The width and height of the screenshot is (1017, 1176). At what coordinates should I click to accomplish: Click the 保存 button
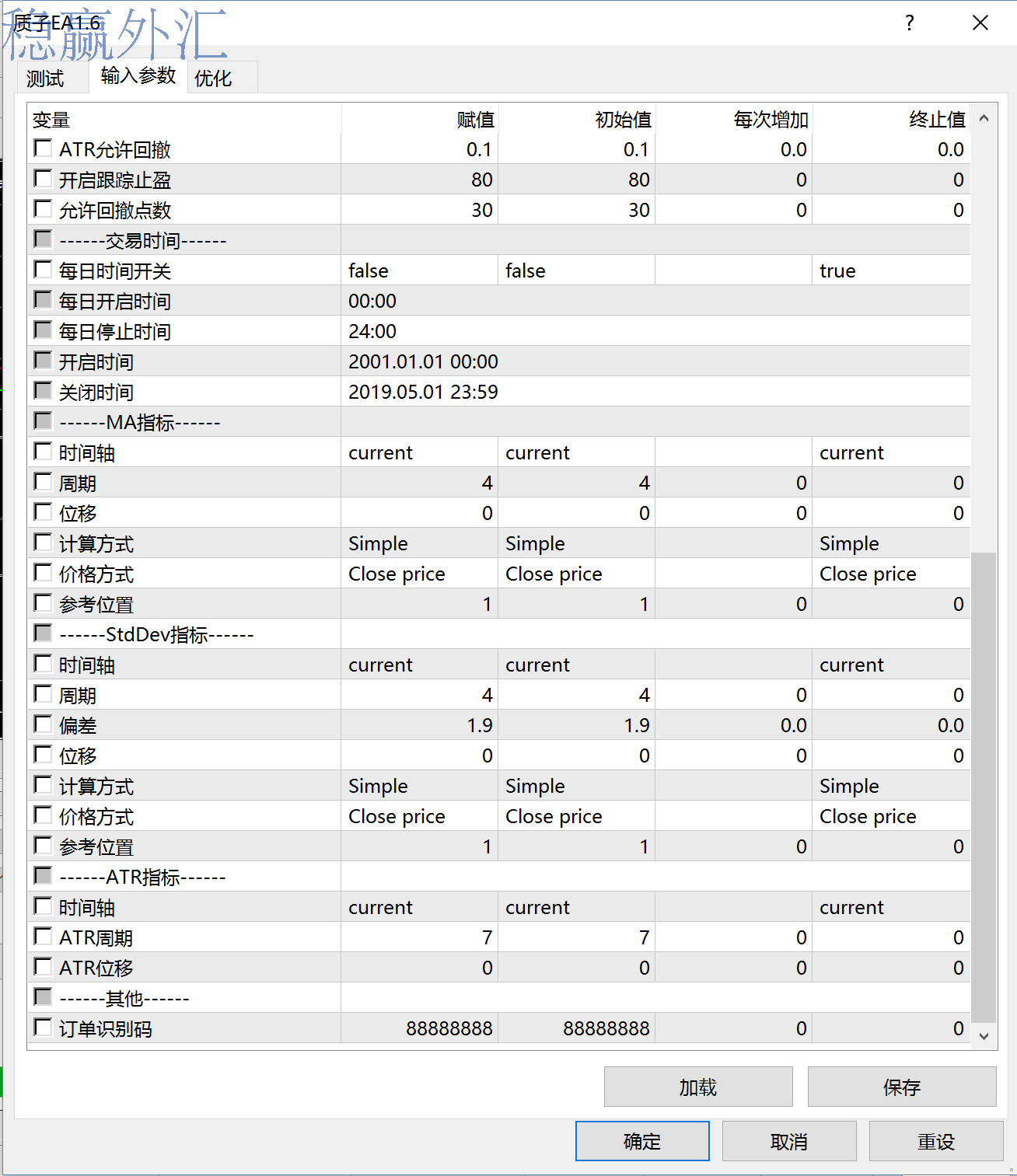pyautogui.click(x=902, y=1087)
